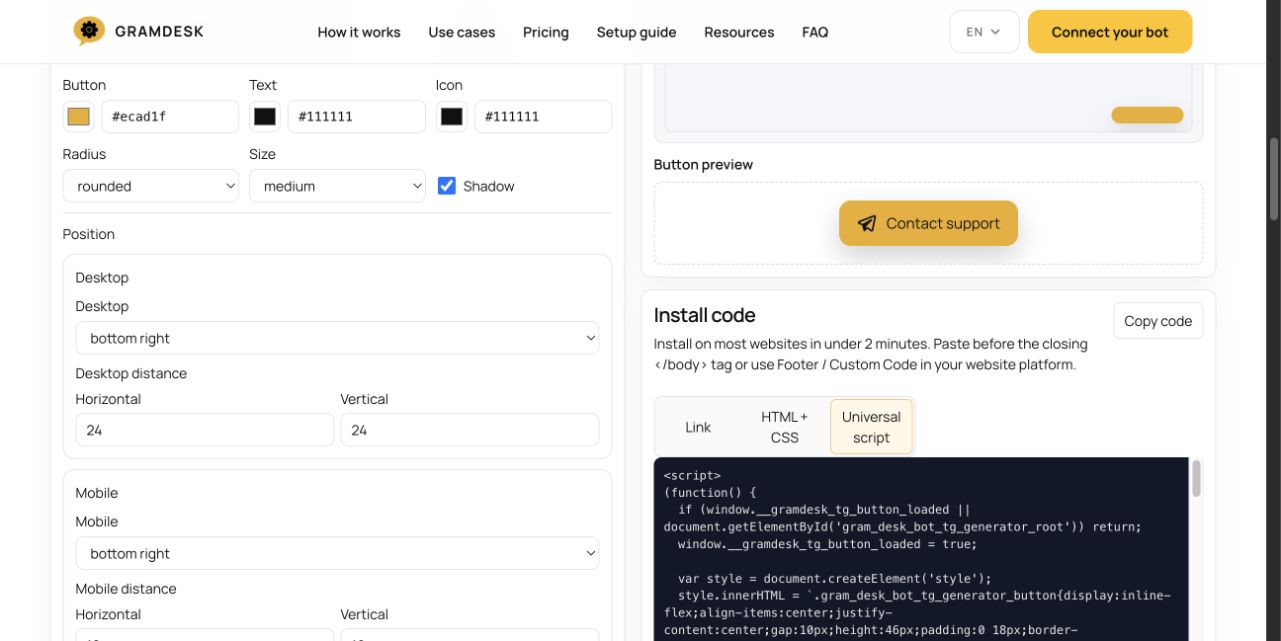Viewport: 1281px width, 641px height.
Task: Click the paper plane icon on Contact support
Action: point(867,223)
